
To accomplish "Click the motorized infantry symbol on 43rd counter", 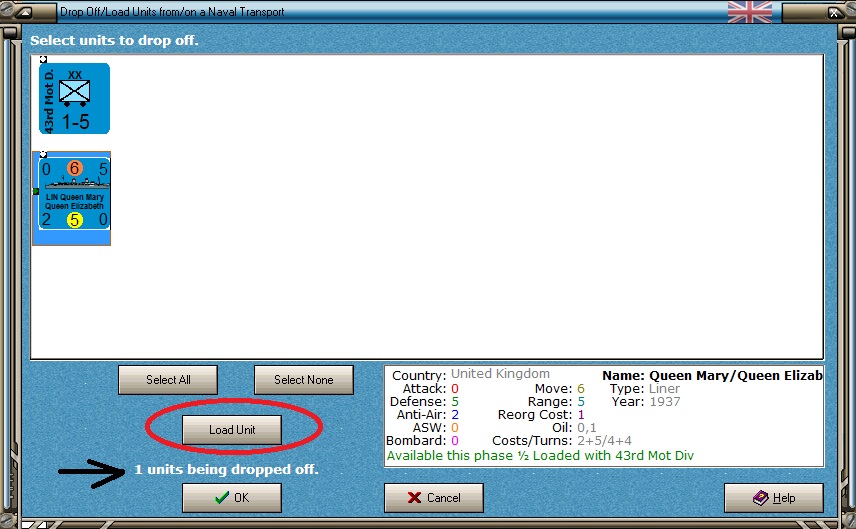I will click(74, 93).
